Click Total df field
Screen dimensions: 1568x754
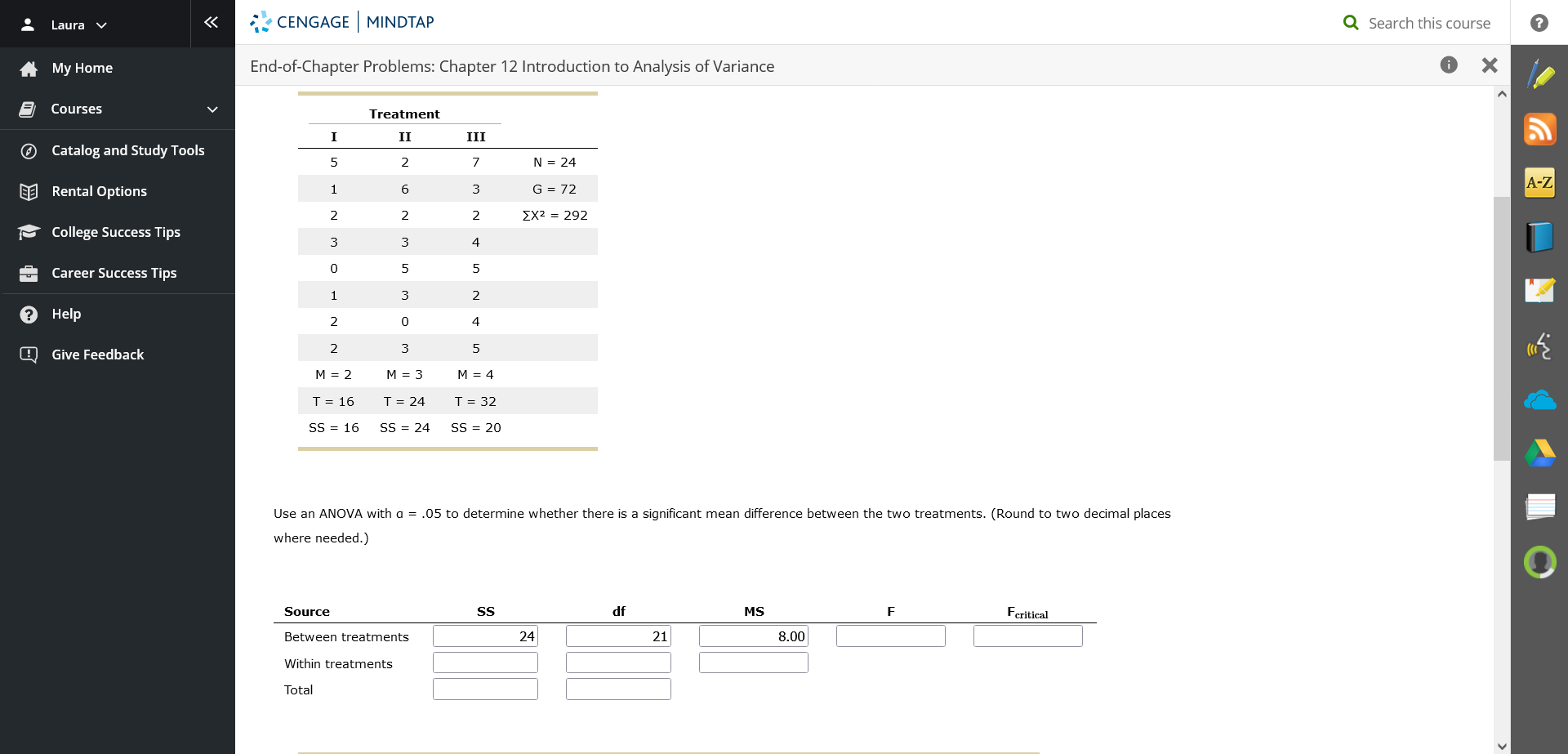618,689
